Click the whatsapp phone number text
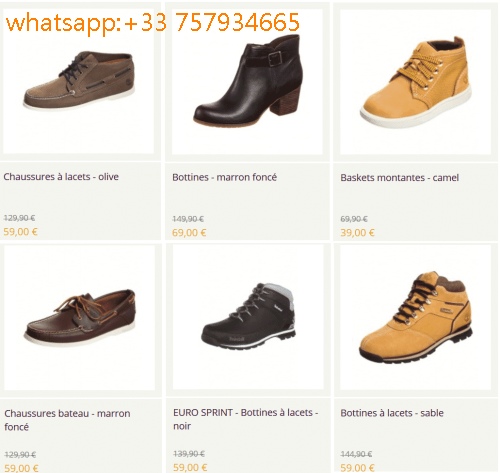 [x=153, y=22]
